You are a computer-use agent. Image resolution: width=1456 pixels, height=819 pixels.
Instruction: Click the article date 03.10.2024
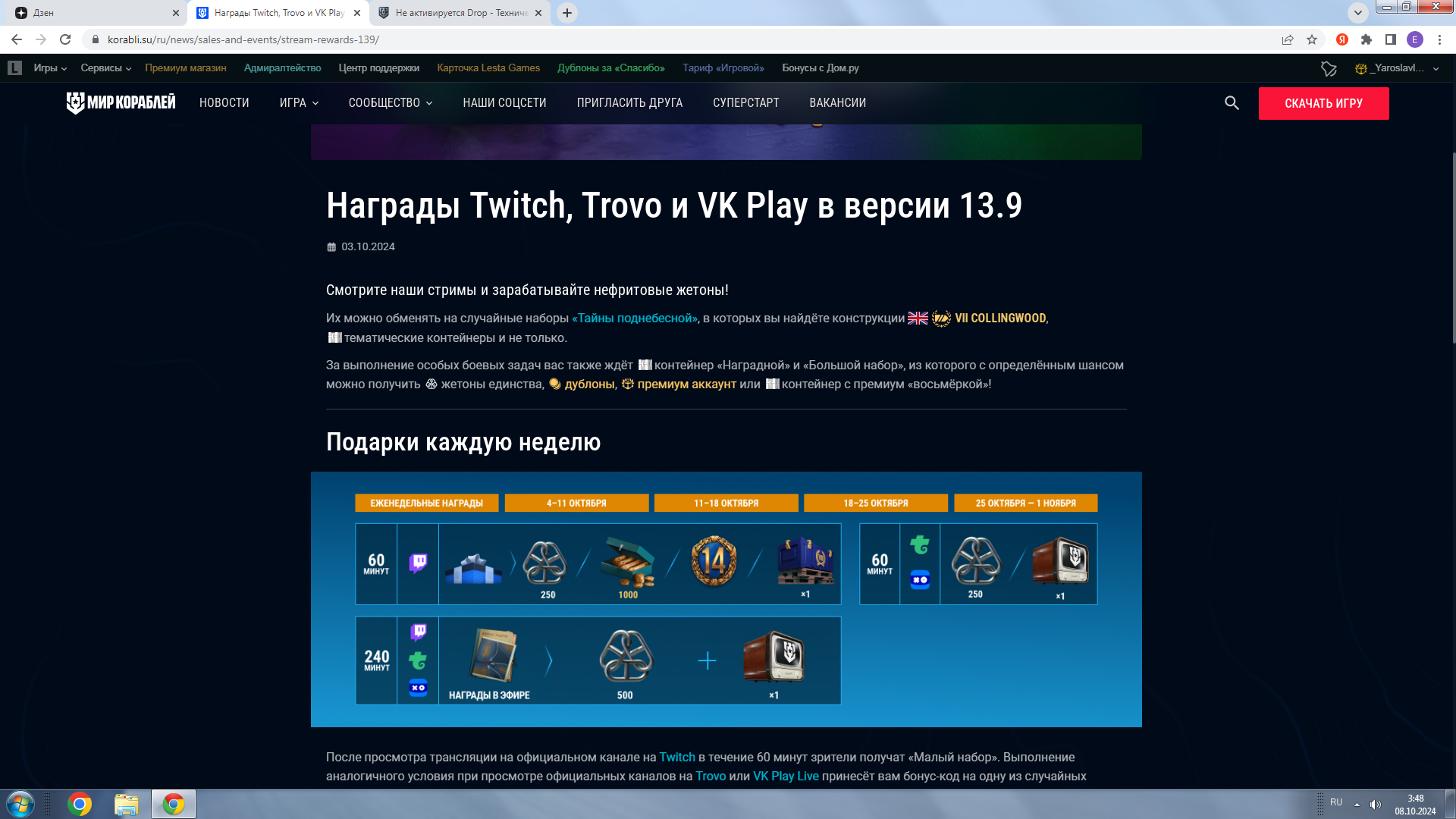point(368,247)
